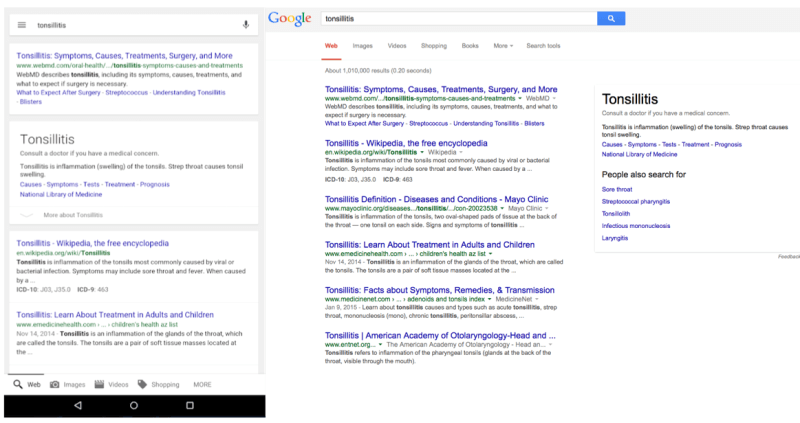
Task: Switch to the desktop Images tab
Action: (363, 46)
